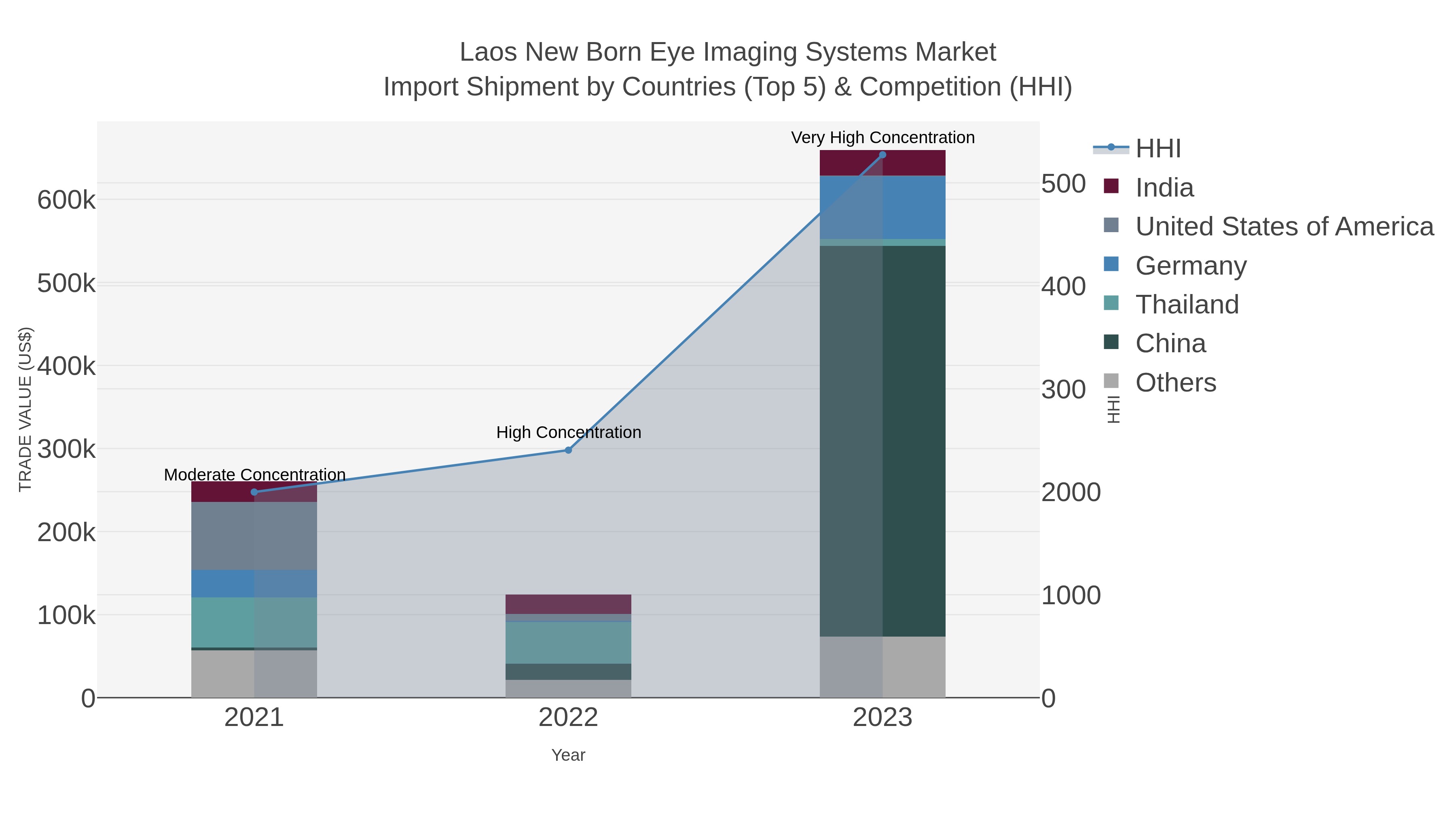Viewport: 1456px width, 819px height.
Task: Click the Thailand segment of the 2022 bar
Action: click(x=569, y=643)
